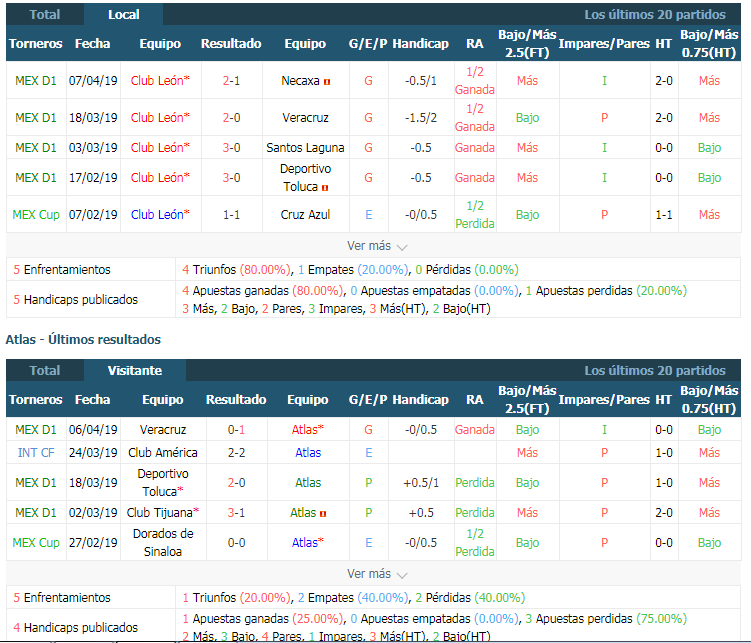
Task: Click the 3-0 result versus Santos Laguna
Action: [231, 147]
